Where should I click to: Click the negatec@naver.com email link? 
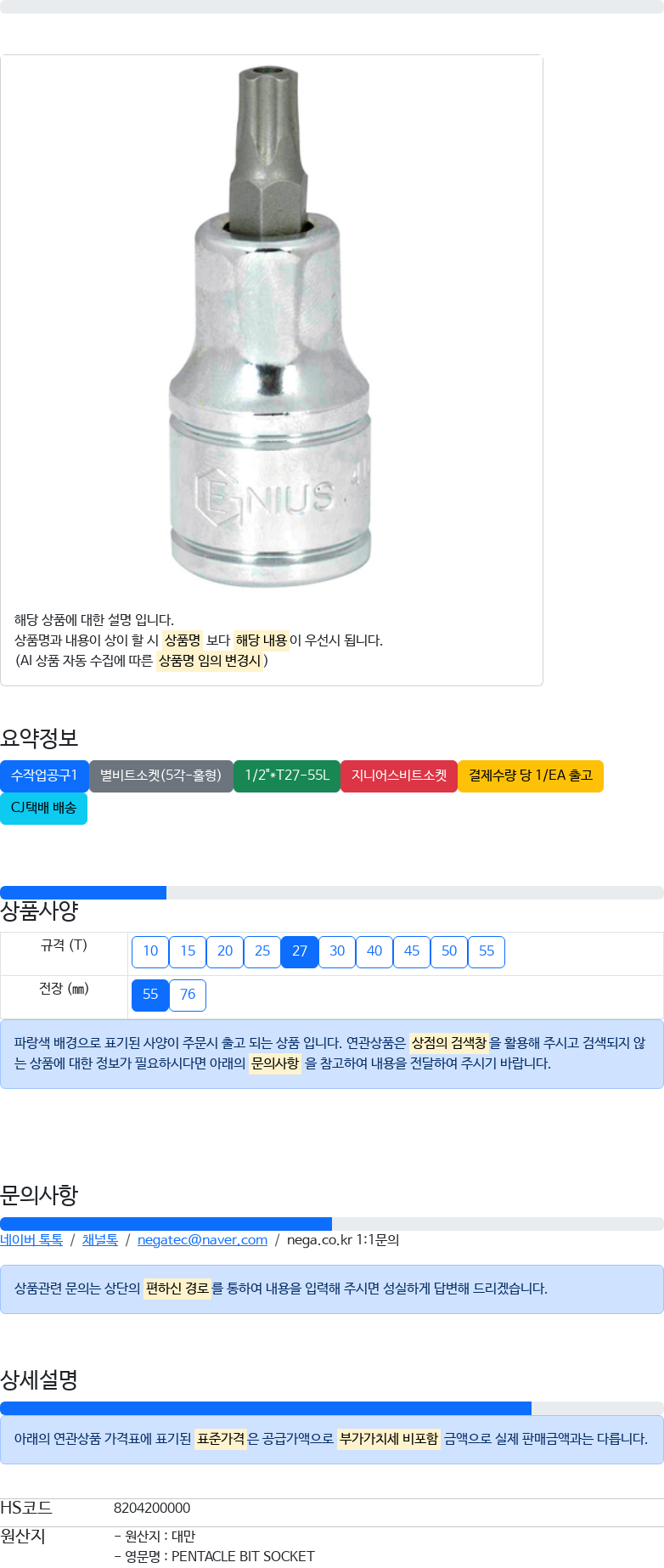pos(202,1240)
